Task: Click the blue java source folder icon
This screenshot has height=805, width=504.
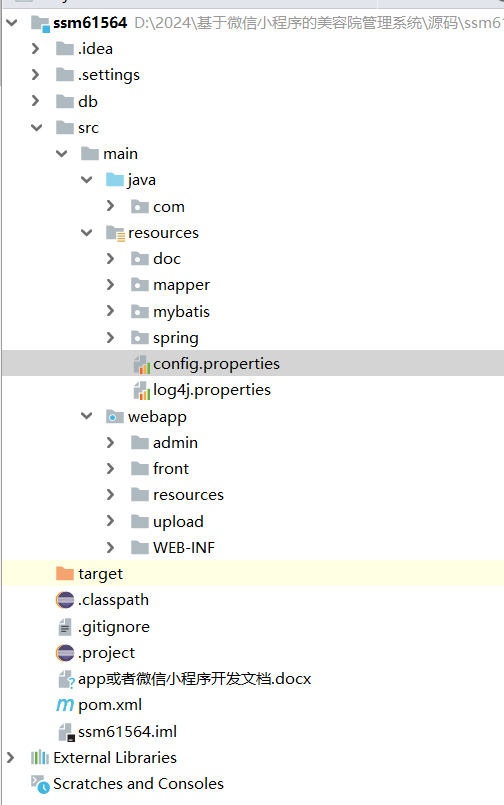Action: (114, 180)
